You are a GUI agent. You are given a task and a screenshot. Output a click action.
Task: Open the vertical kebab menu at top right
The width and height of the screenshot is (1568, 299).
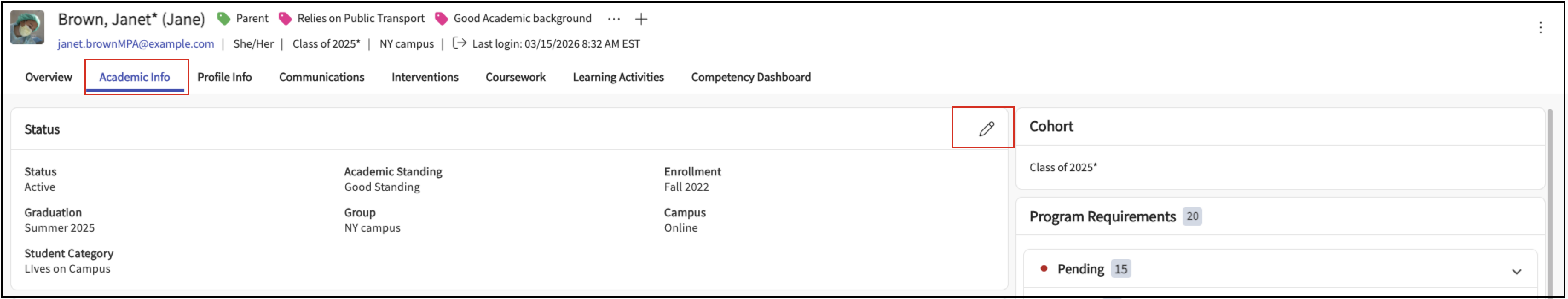click(1540, 27)
